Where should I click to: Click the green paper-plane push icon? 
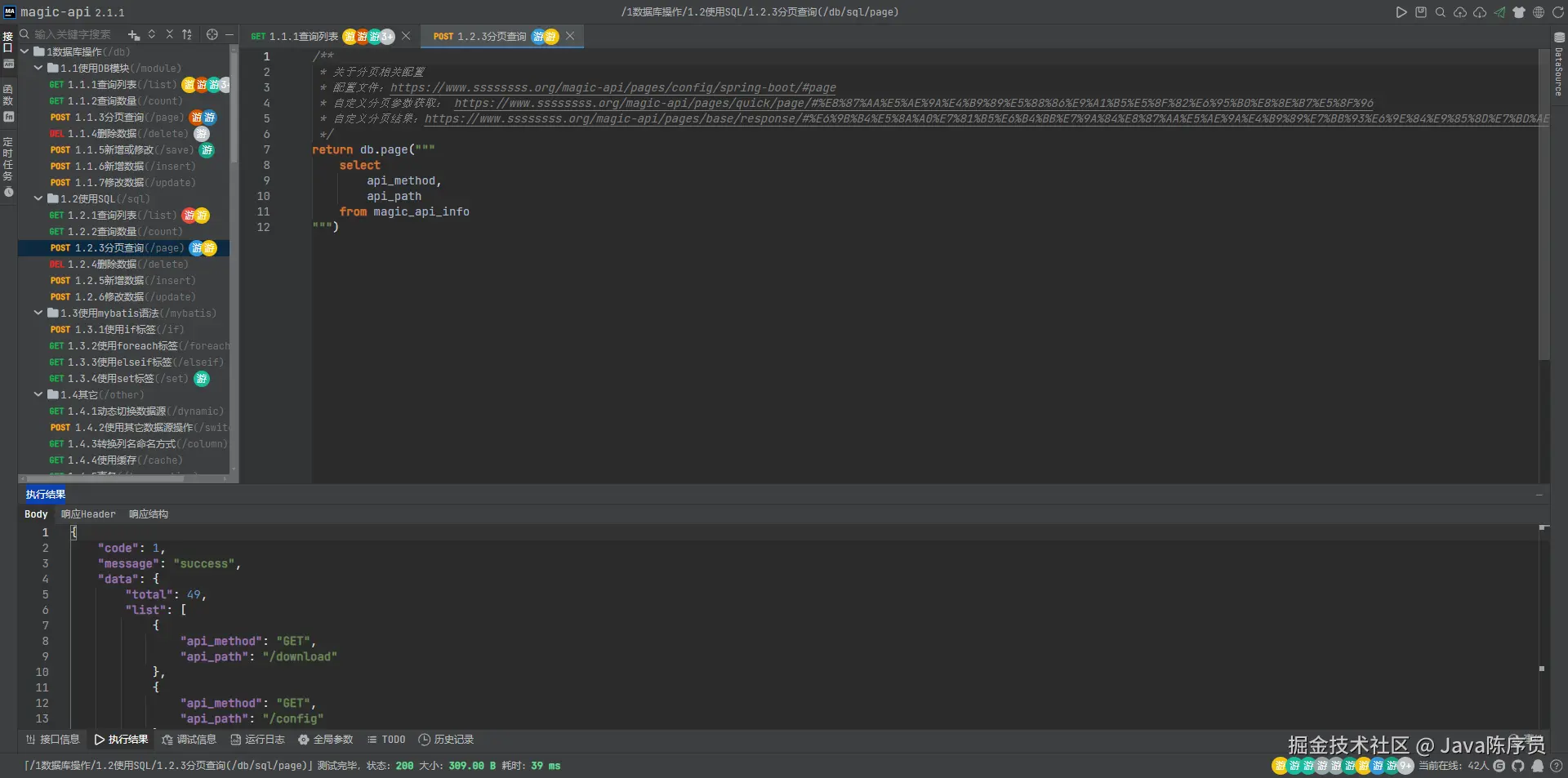coord(1499,12)
